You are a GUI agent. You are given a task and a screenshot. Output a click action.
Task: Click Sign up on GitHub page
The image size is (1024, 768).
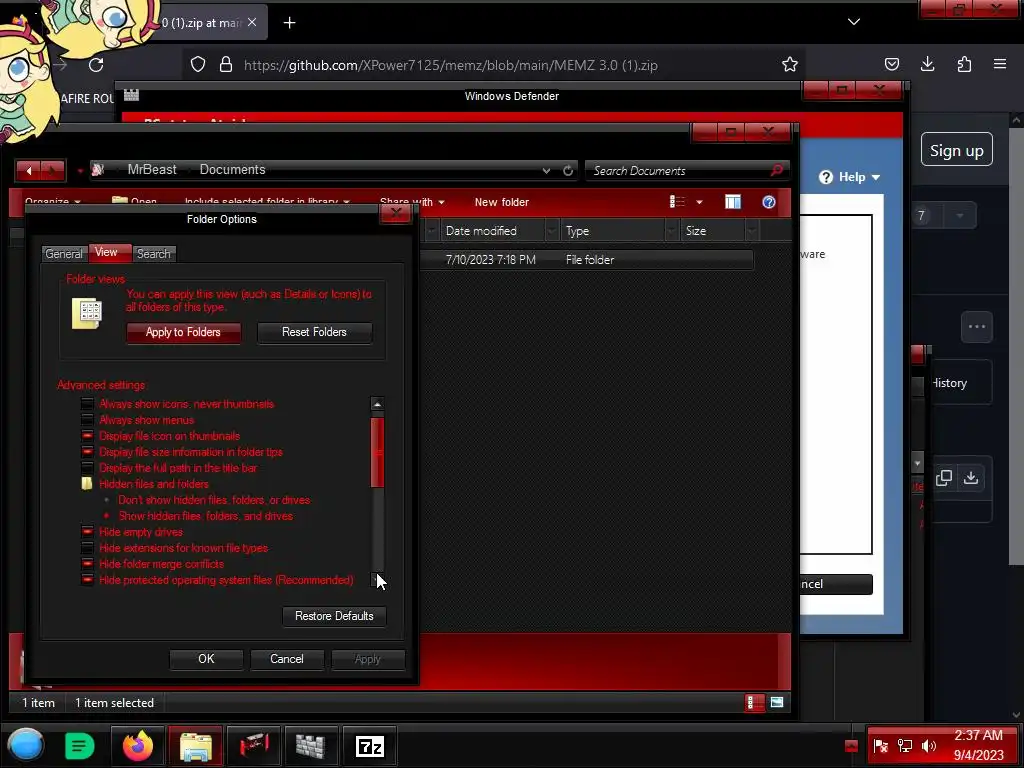click(x=957, y=150)
